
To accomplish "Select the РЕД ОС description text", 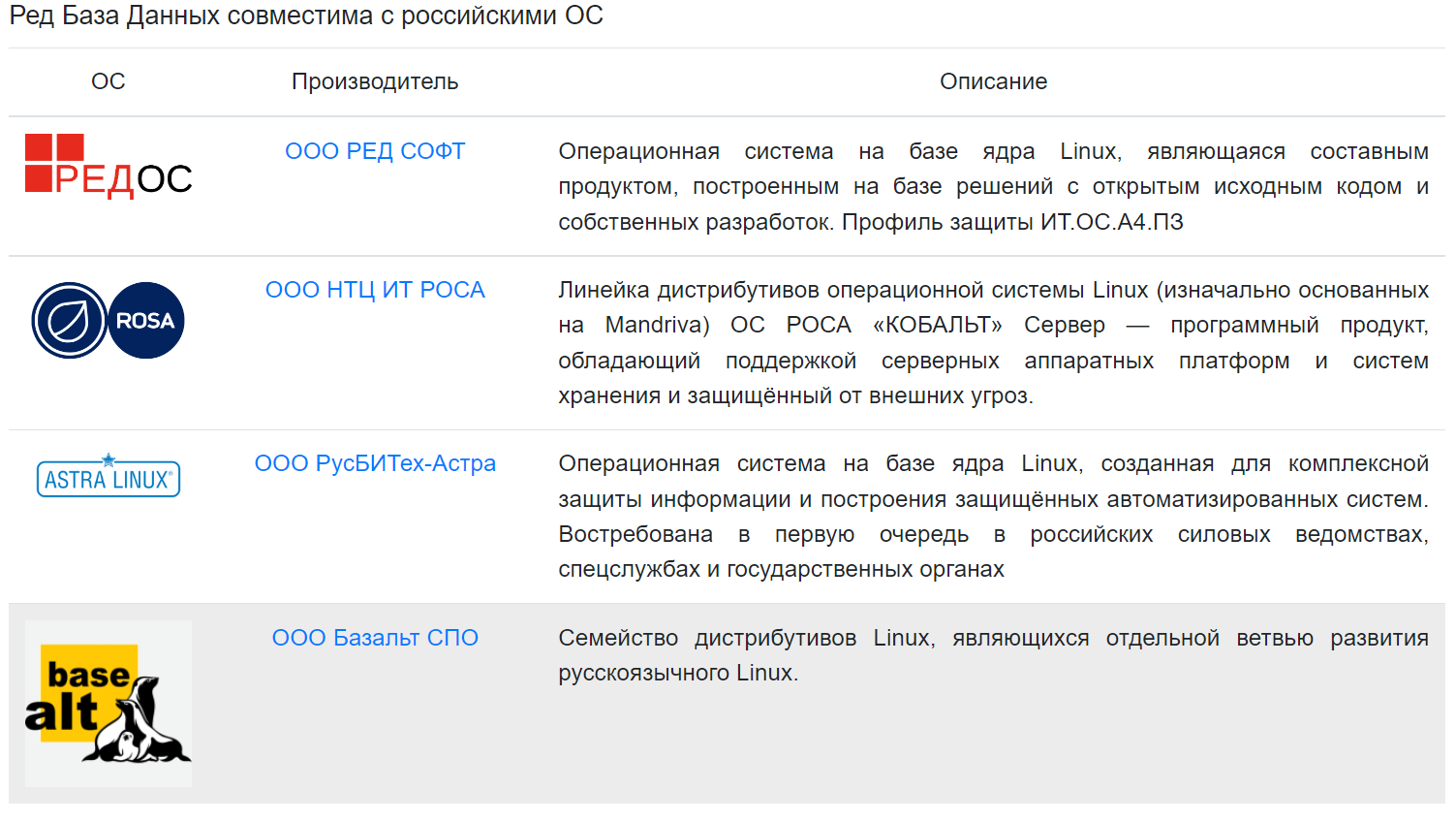I will point(993,186).
